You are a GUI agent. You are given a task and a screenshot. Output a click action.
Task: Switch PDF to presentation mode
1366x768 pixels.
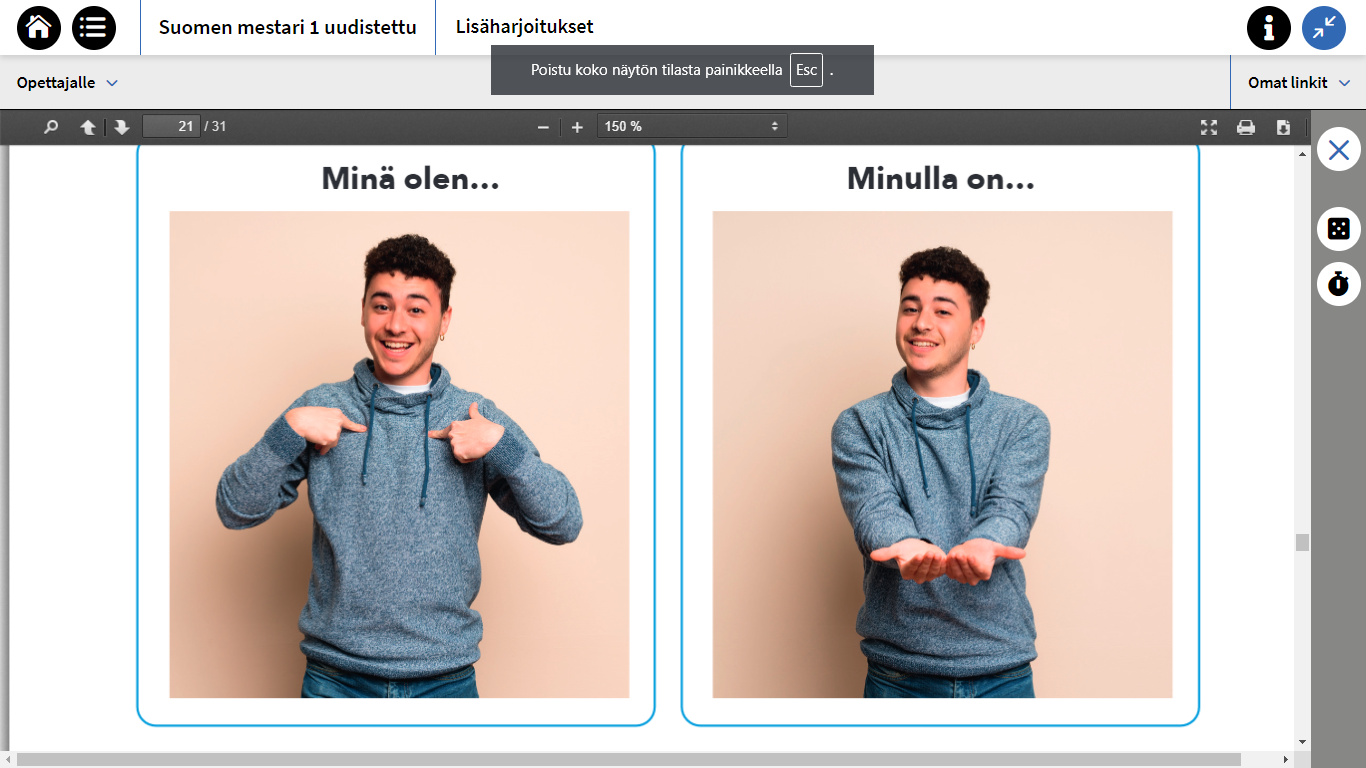(x=1209, y=127)
